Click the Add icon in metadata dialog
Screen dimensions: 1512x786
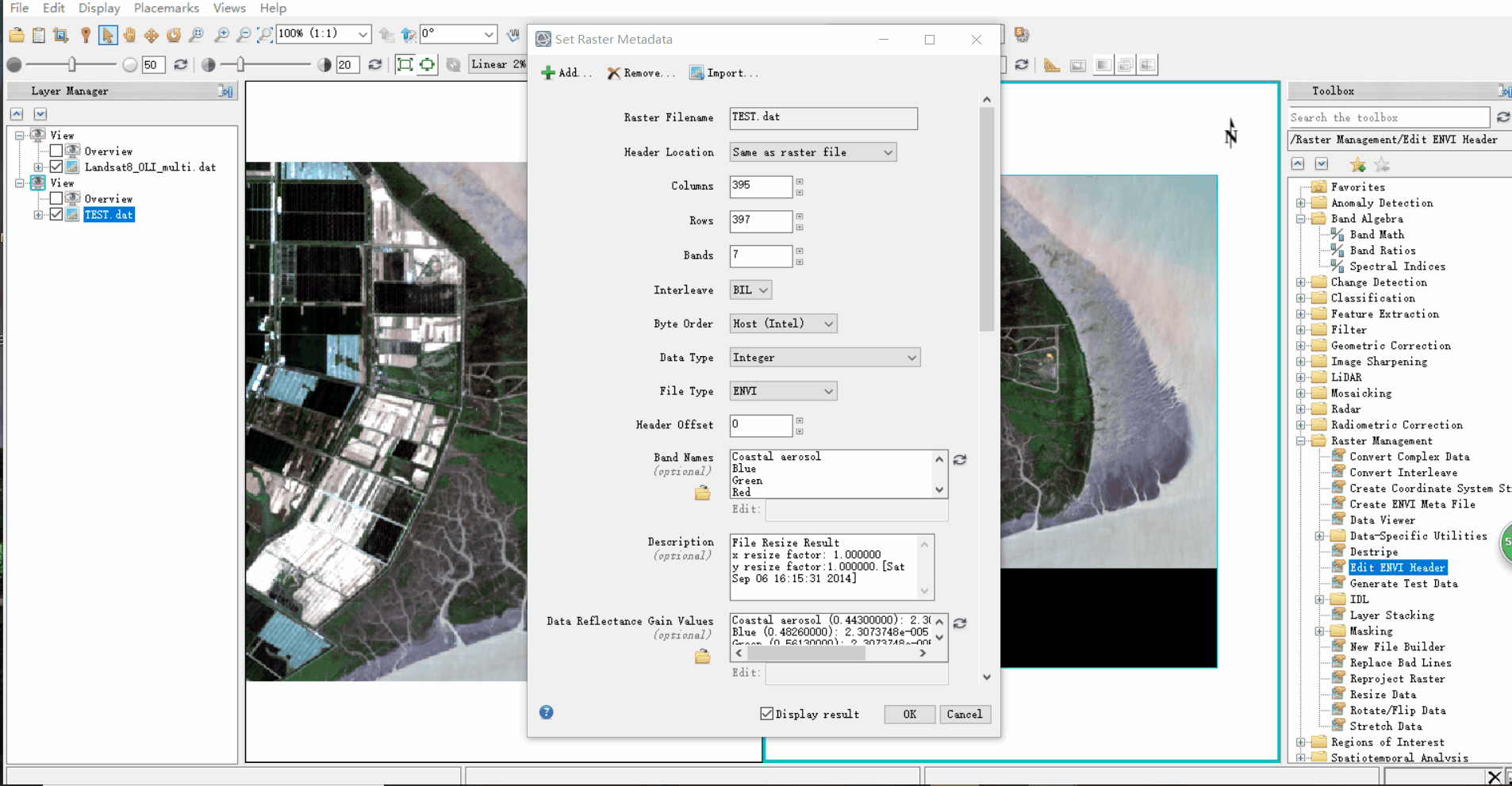pyautogui.click(x=548, y=73)
